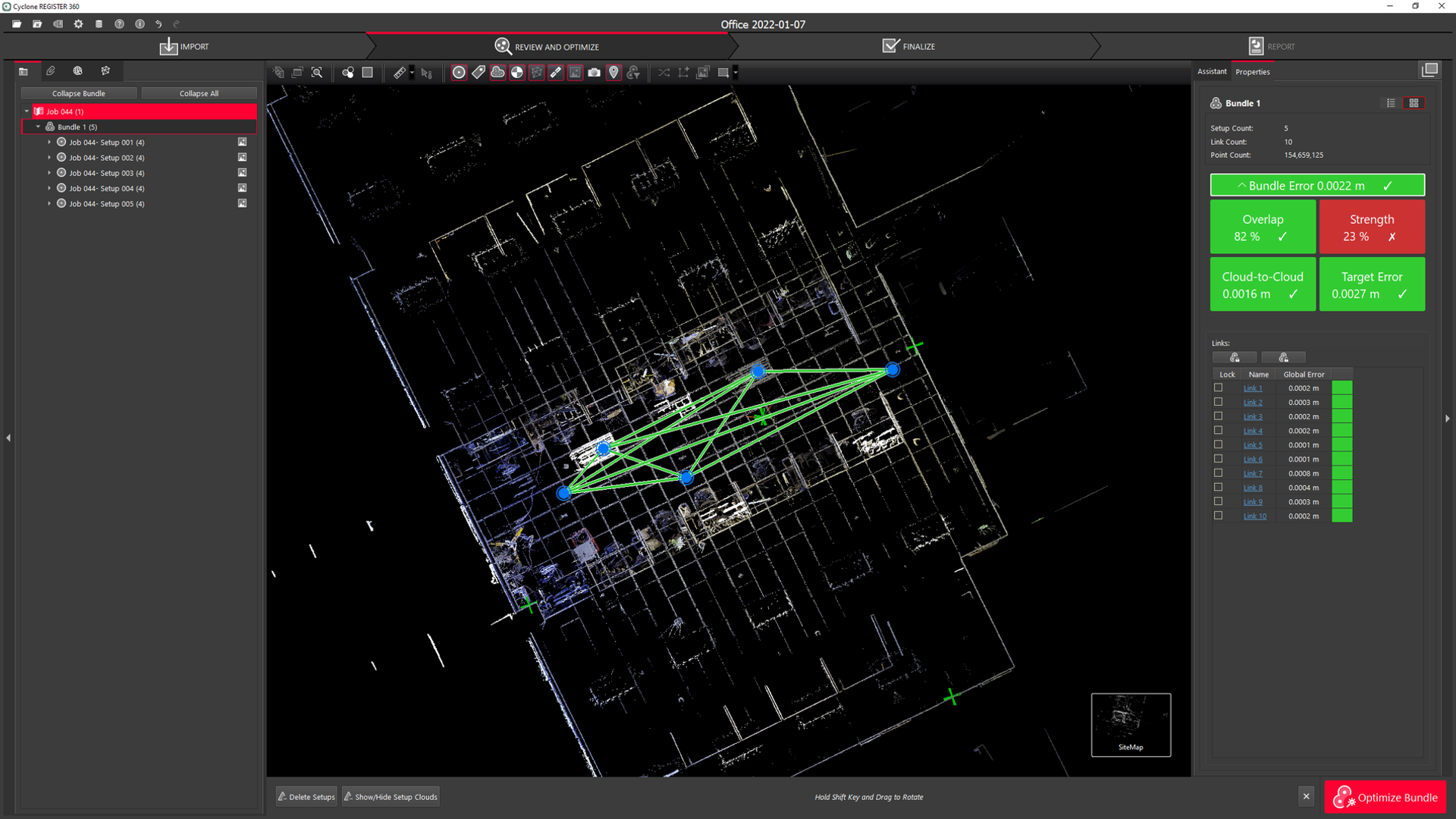Click the SiteMap thumbnail
Image resolution: width=1456 pixels, height=819 pixels.
pyautogui.click(x=1130, y=723)
